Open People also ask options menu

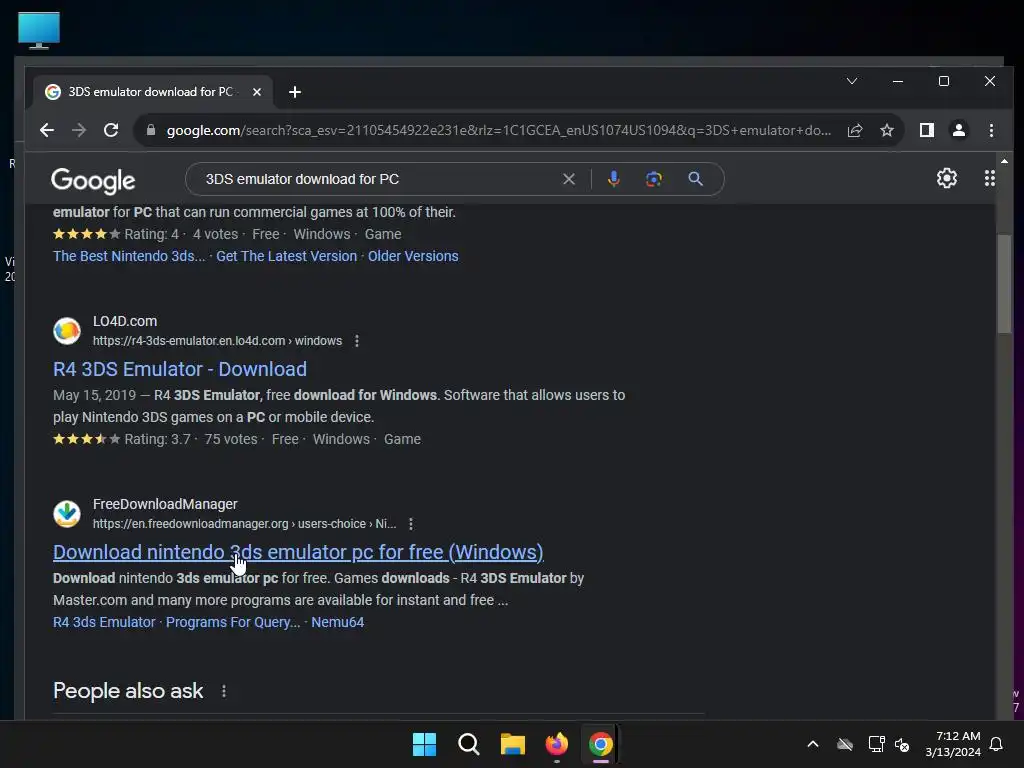point(224,691)
